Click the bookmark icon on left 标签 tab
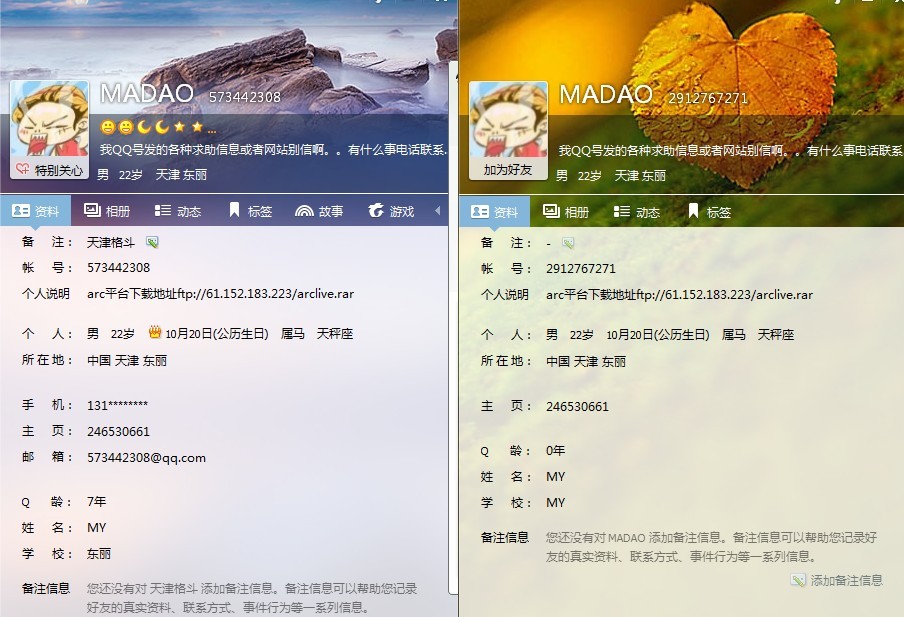 (235, 211)
